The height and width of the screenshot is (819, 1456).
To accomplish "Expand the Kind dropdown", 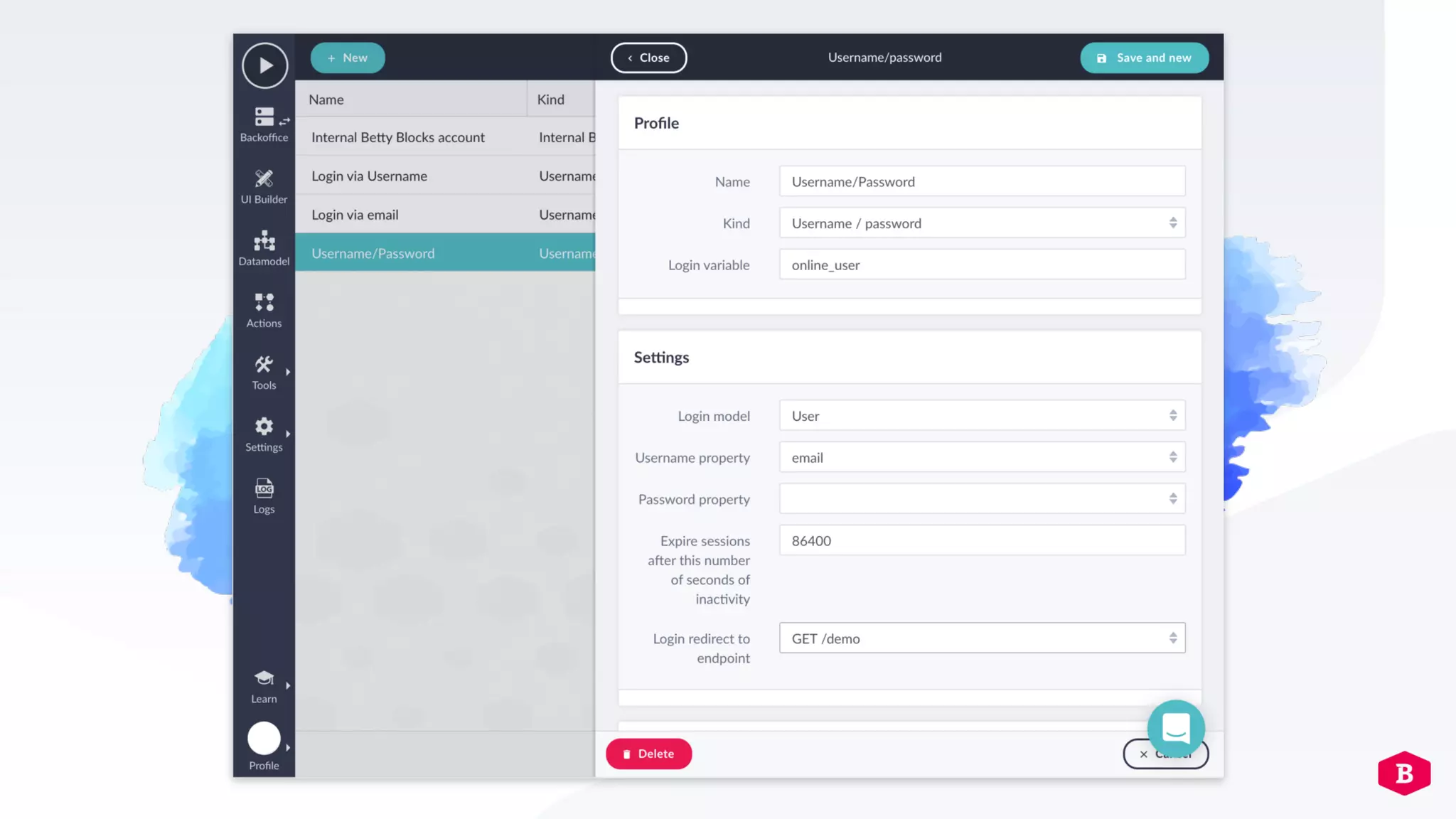I will pyautogui.click(x=982, y=223).
